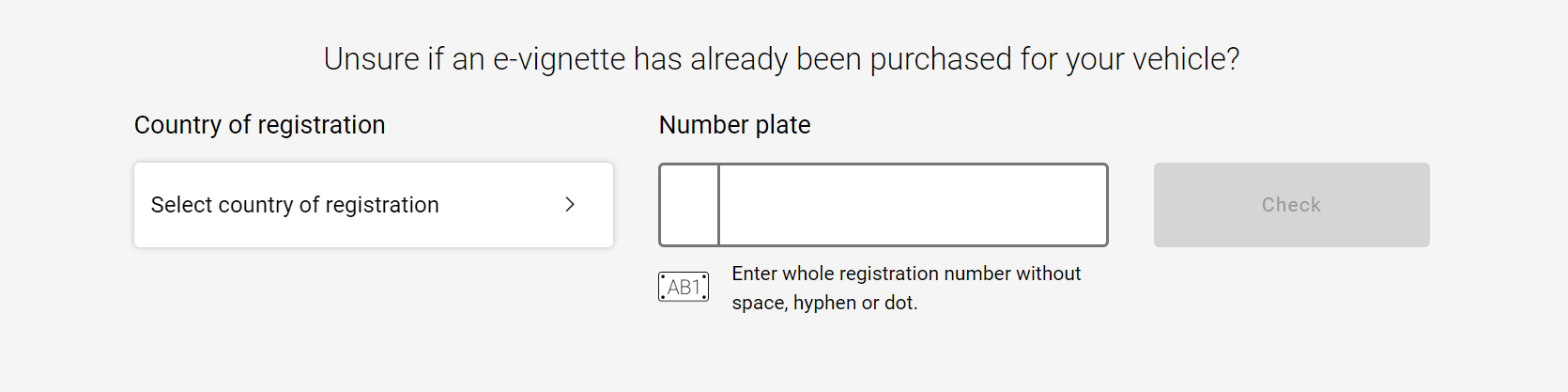Choose a country in the registration combo box
This screenshot has height=392, width=1568.
coord(374,205)
